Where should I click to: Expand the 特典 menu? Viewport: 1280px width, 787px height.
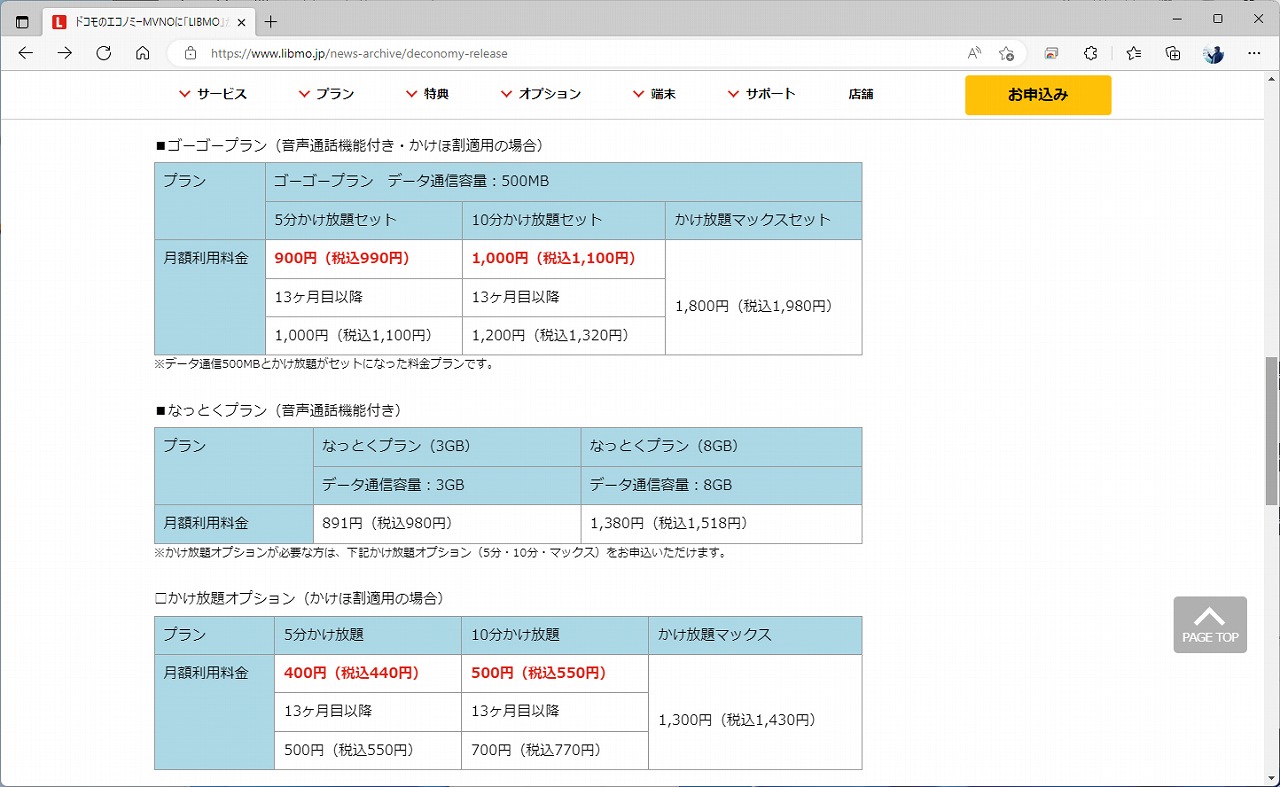pyautogui.click(x=427, y=94)
